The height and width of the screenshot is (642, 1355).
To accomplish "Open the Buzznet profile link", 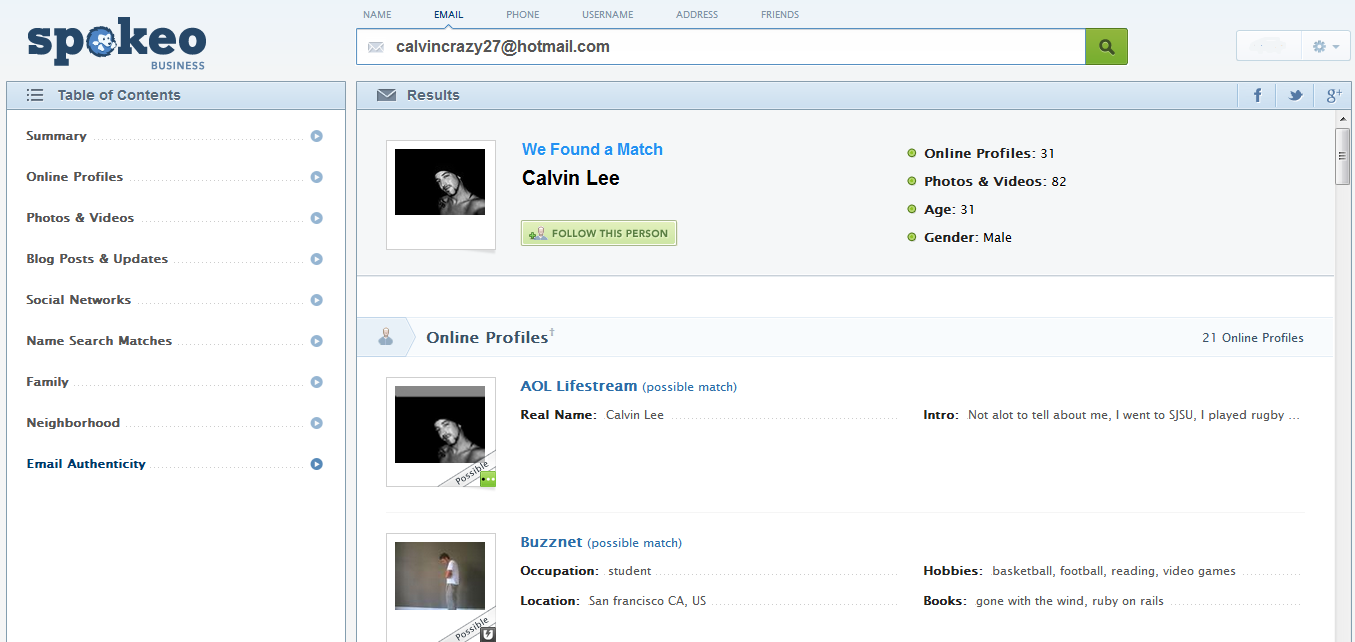I will 551,542.
